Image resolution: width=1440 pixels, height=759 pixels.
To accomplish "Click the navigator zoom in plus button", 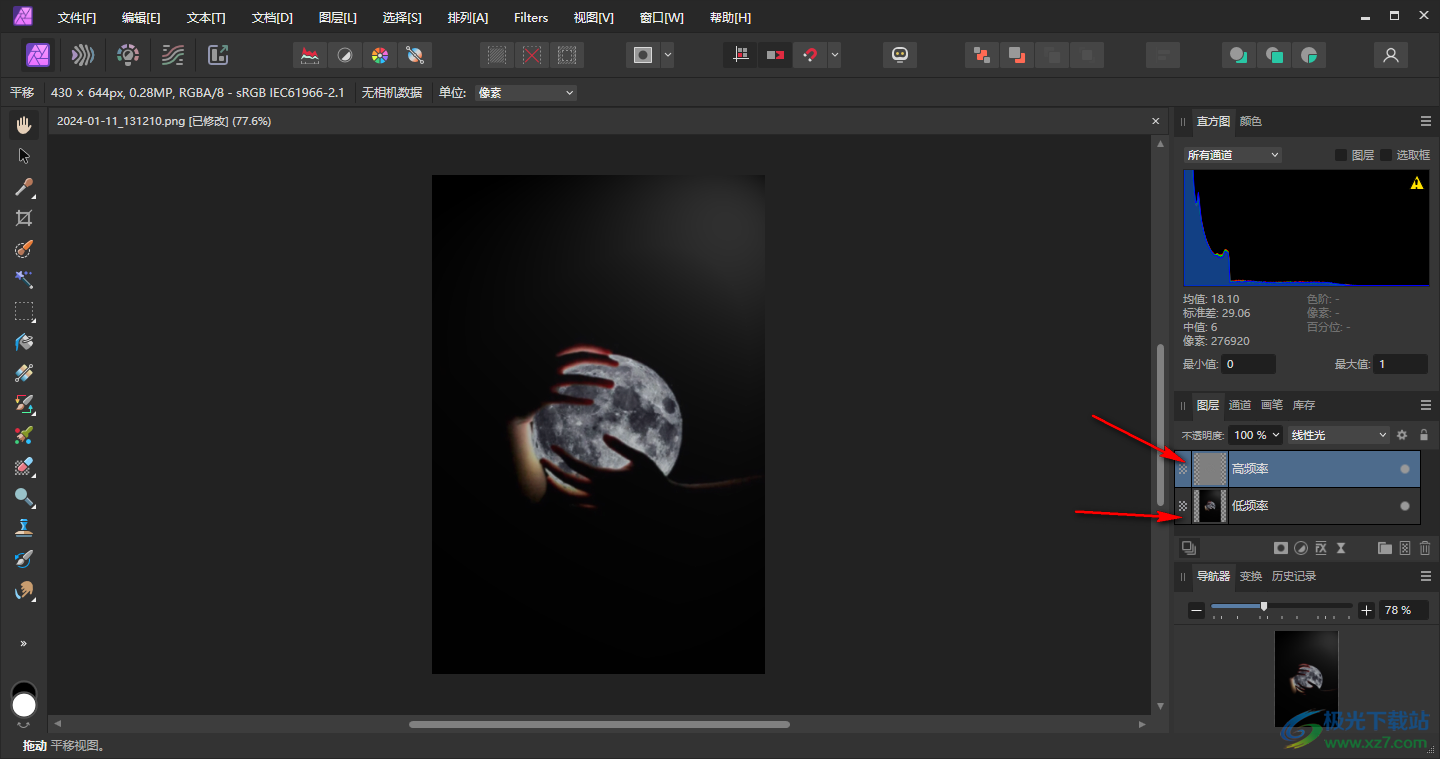I will (1367, 610).
